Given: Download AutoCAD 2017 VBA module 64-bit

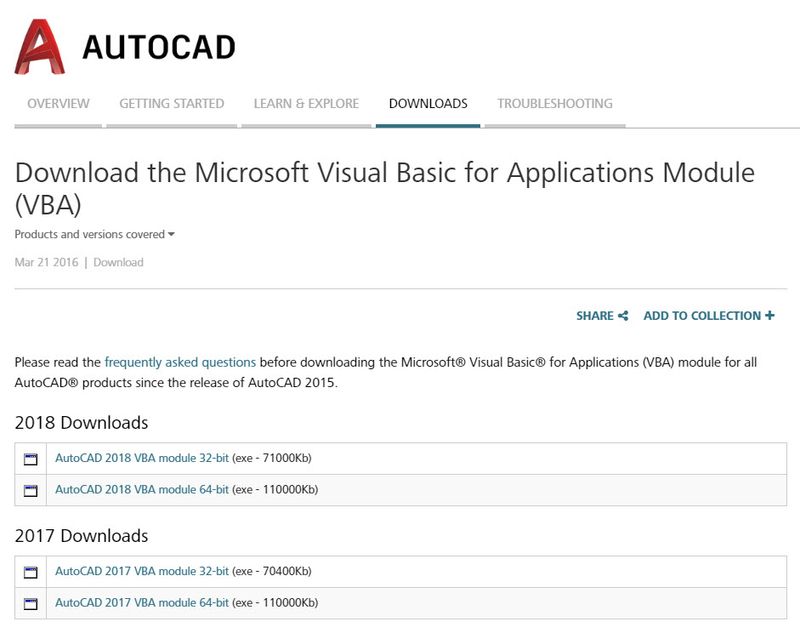Looking at the screenshot, I should (x=142, y=603).
